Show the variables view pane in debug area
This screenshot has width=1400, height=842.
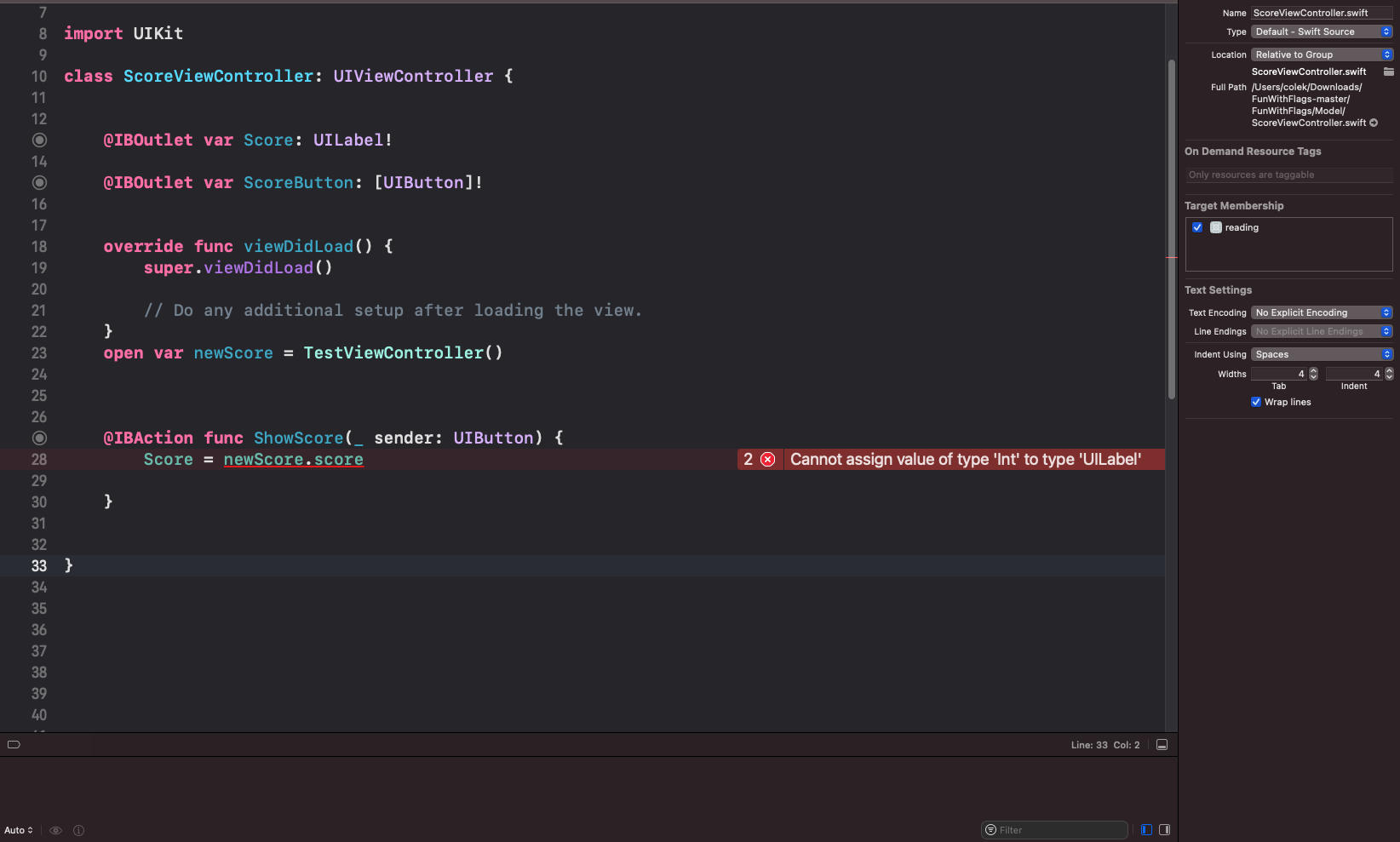[x=1146, y=830]
